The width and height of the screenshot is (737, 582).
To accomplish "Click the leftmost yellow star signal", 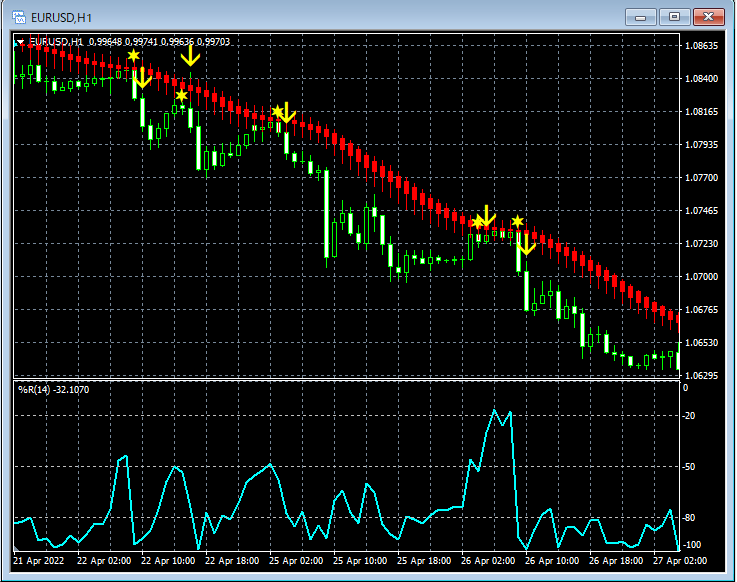I will pos(133,56).
